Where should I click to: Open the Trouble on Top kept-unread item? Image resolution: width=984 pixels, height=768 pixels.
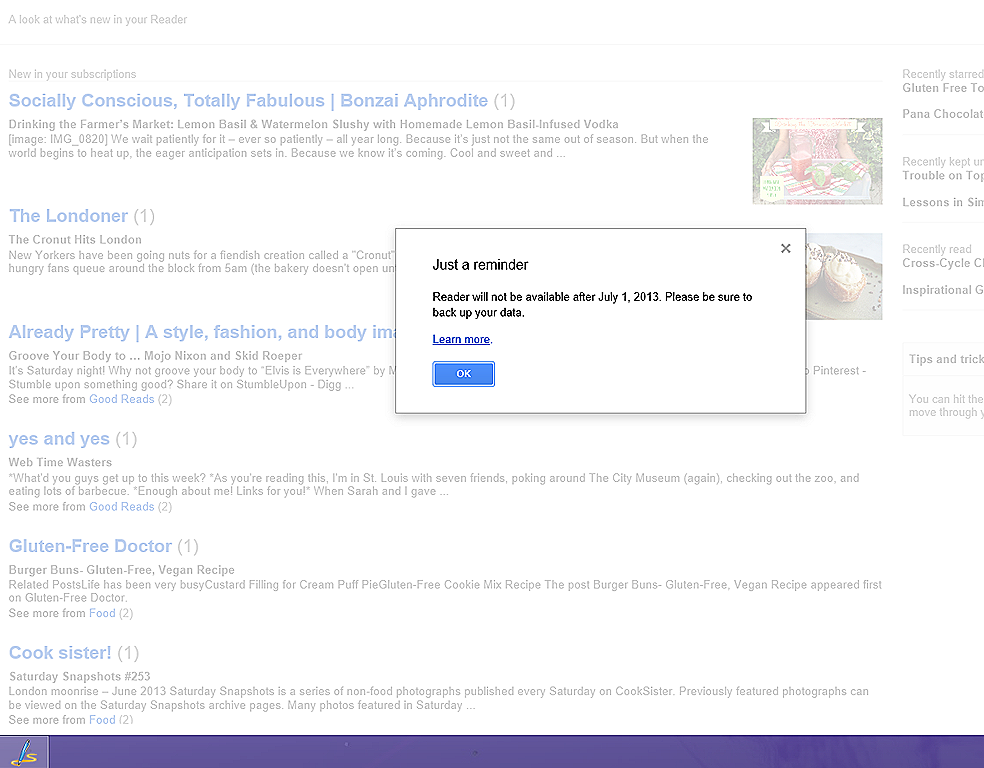943,176
